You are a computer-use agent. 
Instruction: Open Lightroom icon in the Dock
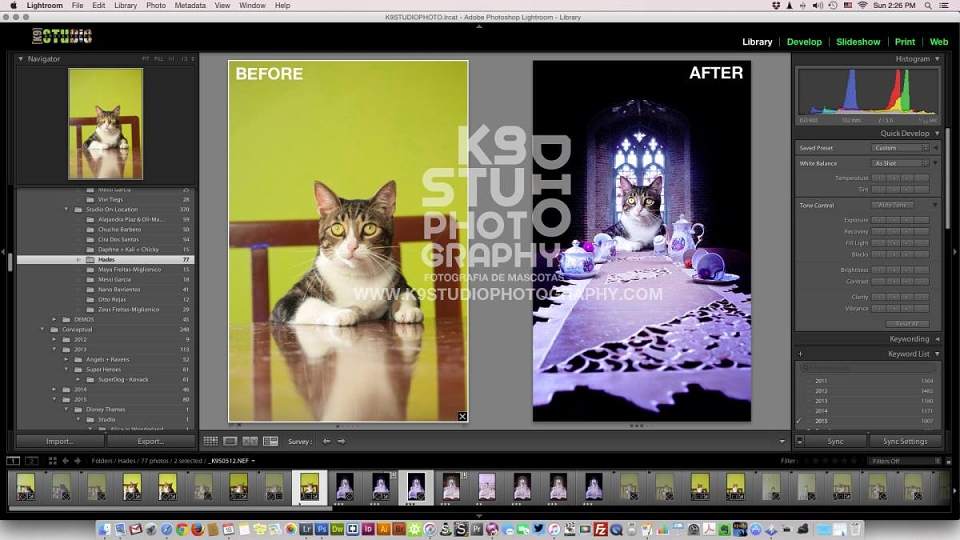[x=306, y=529]
